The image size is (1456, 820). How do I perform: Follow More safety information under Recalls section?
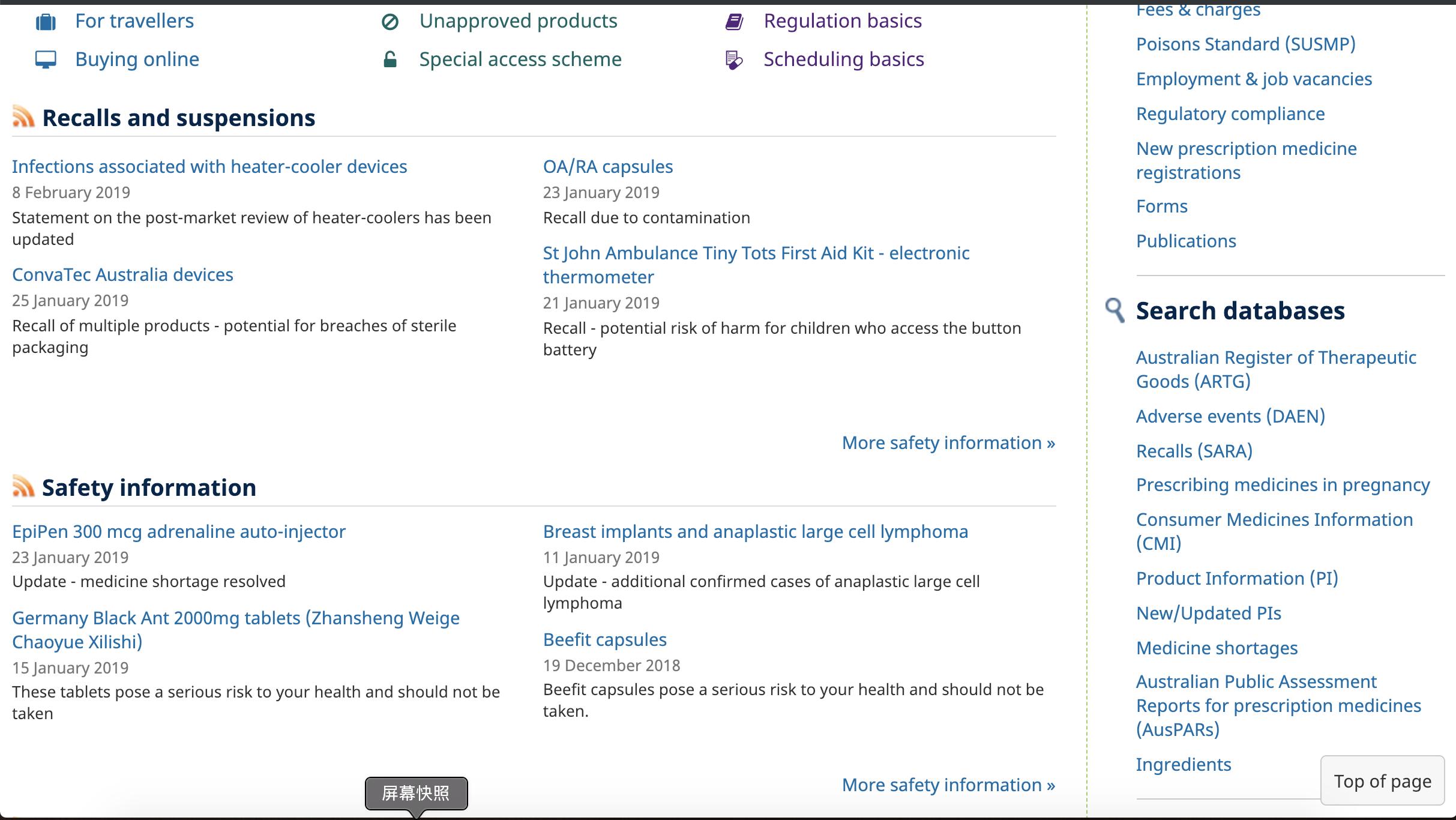pos(948,442)
